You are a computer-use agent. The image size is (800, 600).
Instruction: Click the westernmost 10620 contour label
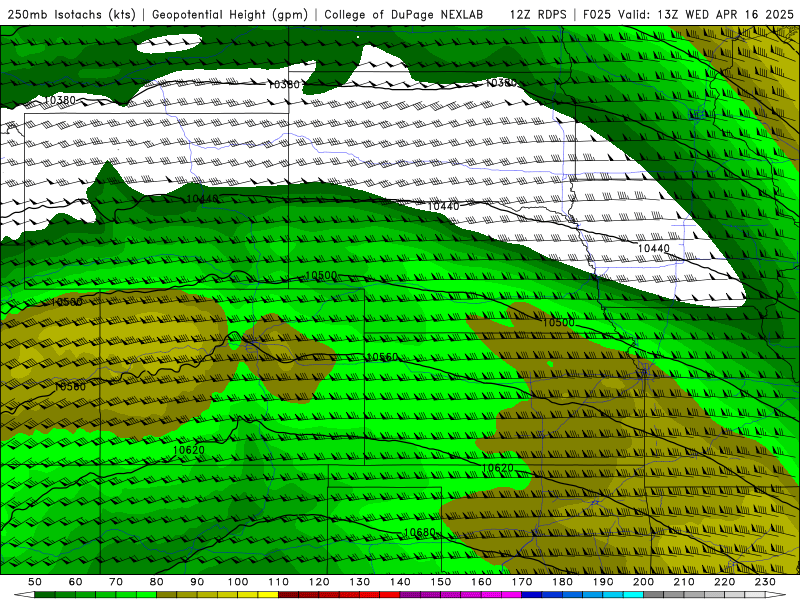(189, 450)
